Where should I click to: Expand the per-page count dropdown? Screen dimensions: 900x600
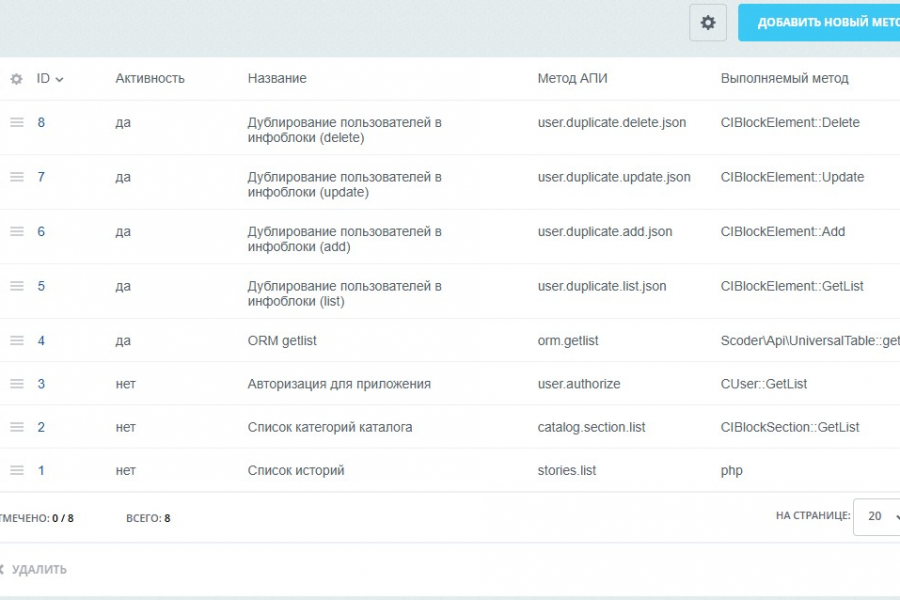[878, 517]
